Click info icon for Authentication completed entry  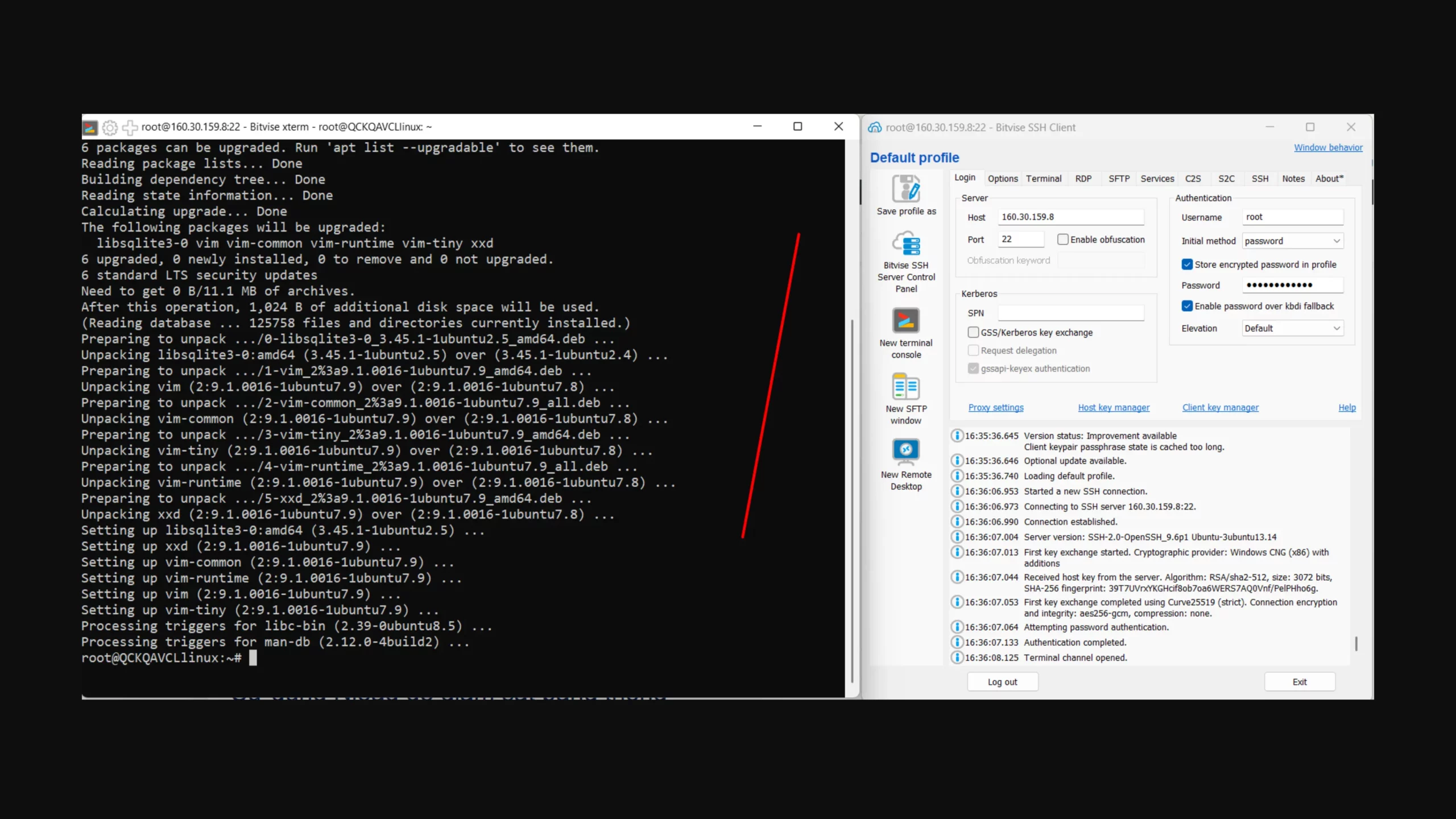point(957,642)
